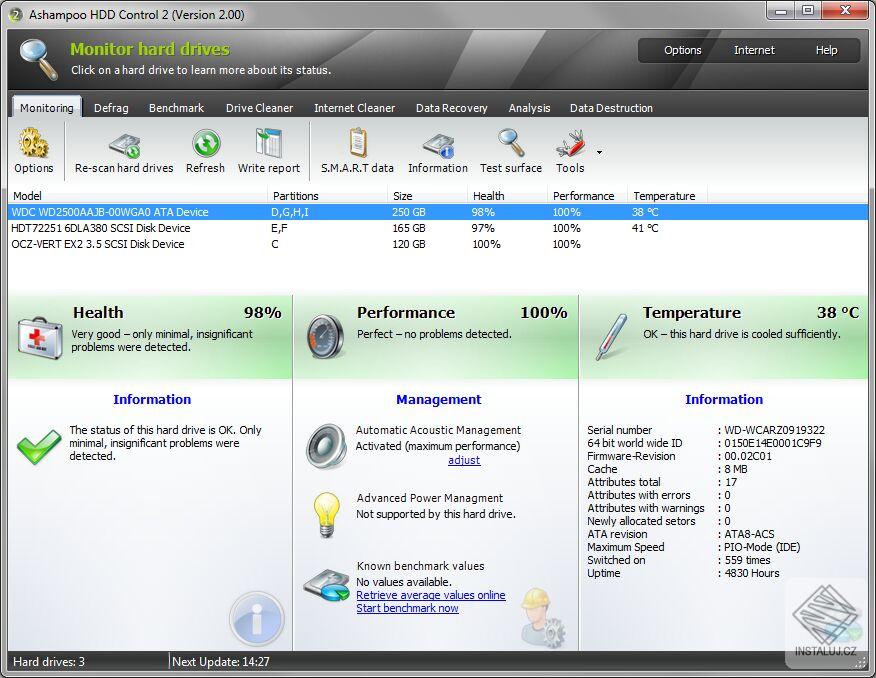Open the gear Options toolbar icon
Image resolution: width=876 pixels, height=678 pixels.
pyautogui.click(x=34, y=143)
